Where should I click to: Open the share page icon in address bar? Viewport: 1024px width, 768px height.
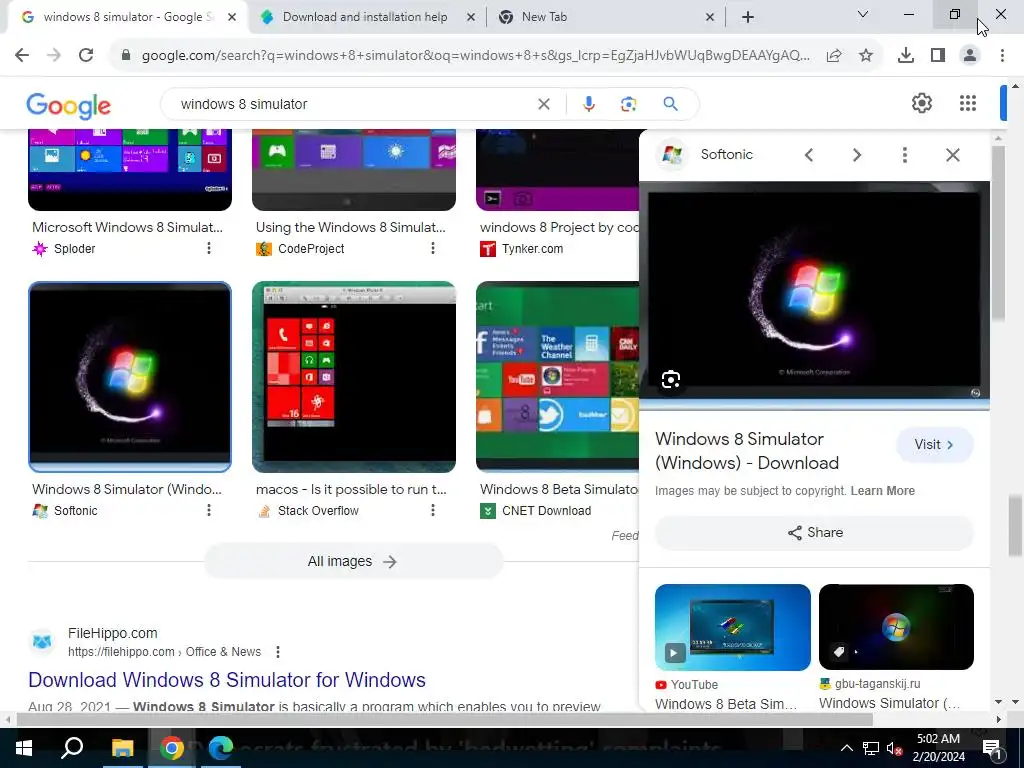[834, 56]
